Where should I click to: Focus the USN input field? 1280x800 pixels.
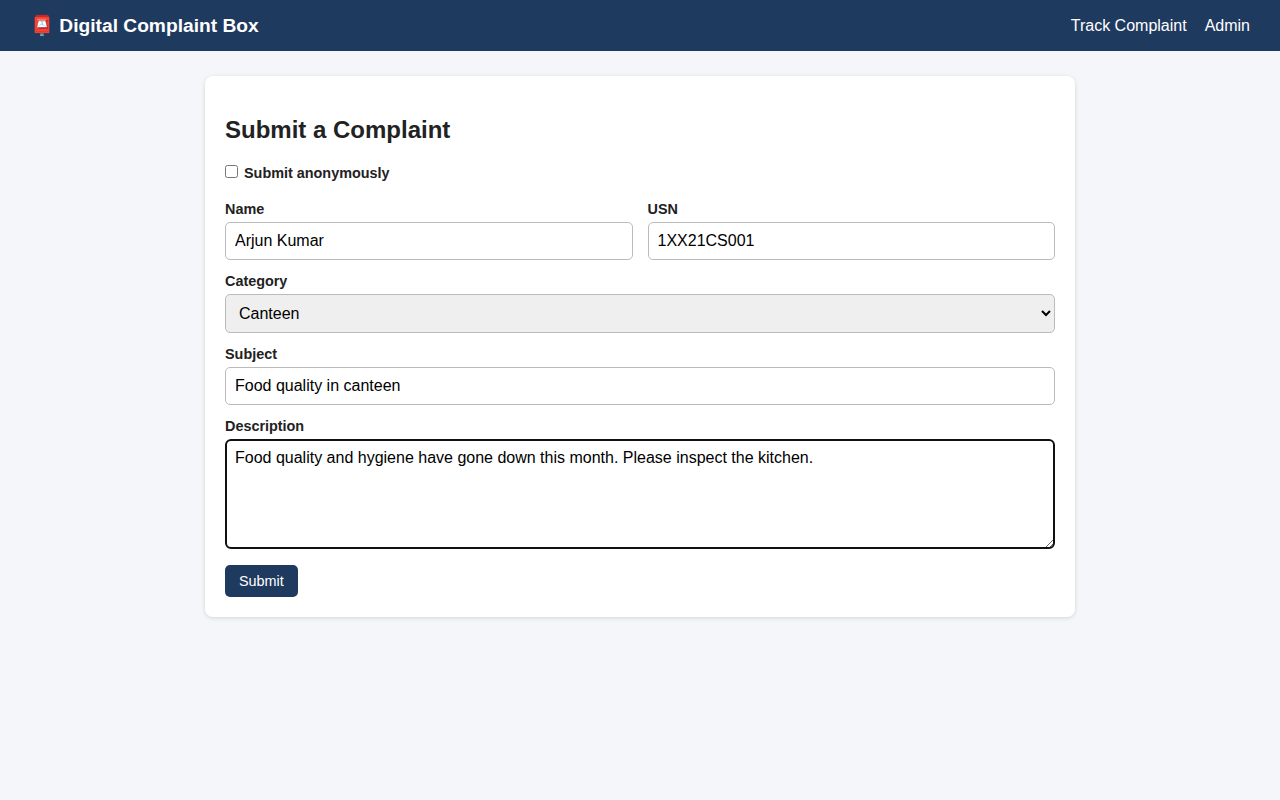coord(851,241)
